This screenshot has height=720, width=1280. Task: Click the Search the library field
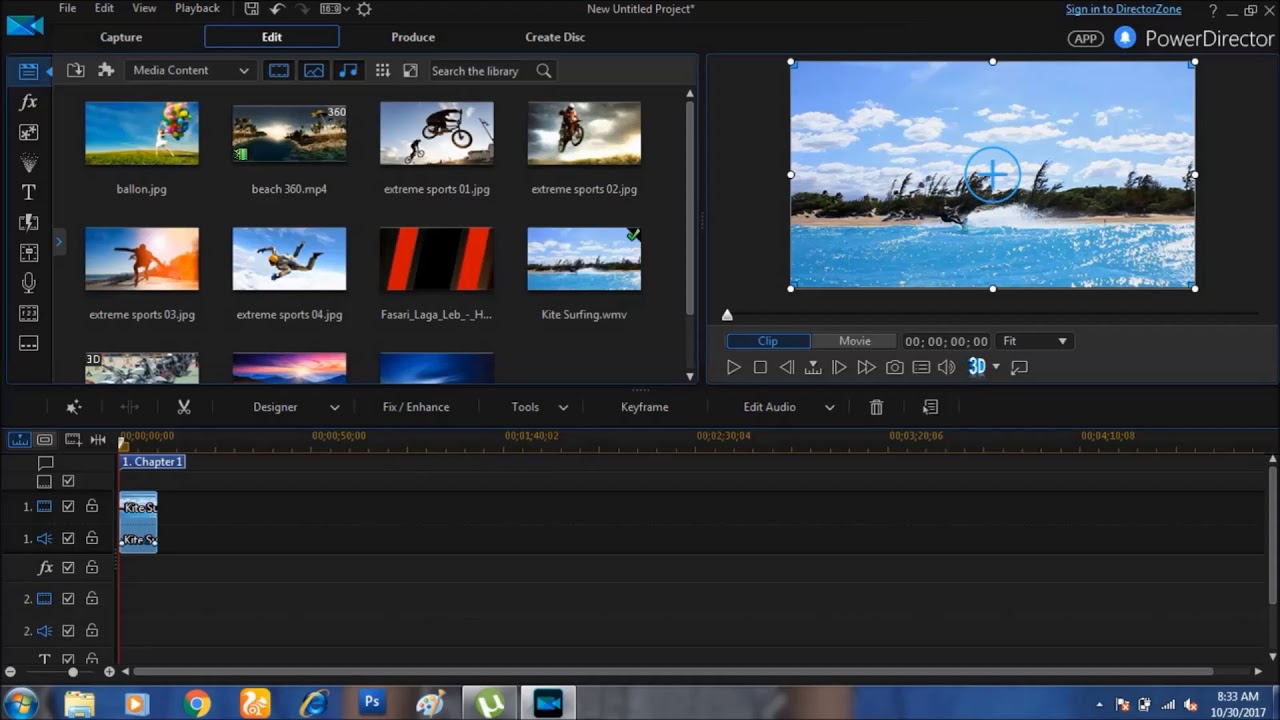[480, 71]
